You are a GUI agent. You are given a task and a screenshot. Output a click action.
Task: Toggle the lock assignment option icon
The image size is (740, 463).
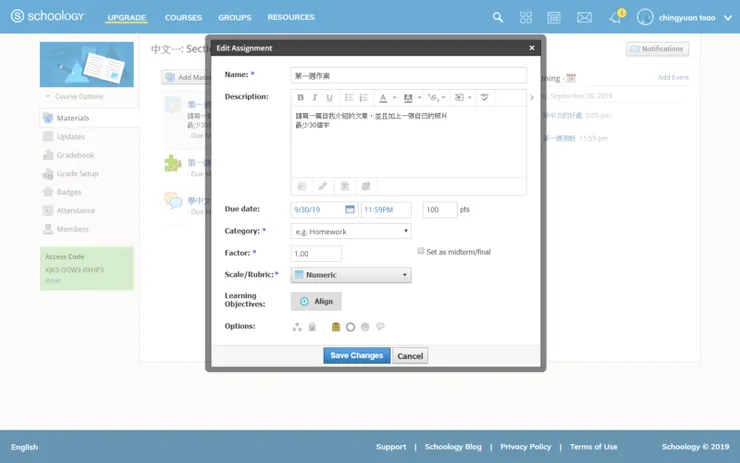pyautogui.click(x=312, y=327)
